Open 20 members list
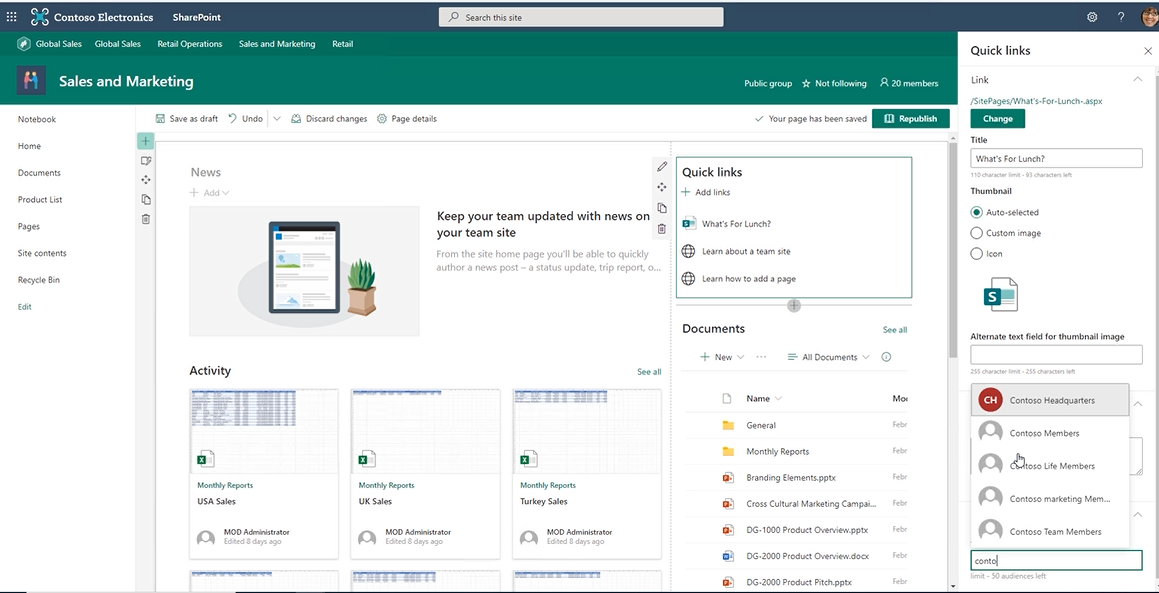The height and width of the screenshot is (593, 1159). [908, 84]
